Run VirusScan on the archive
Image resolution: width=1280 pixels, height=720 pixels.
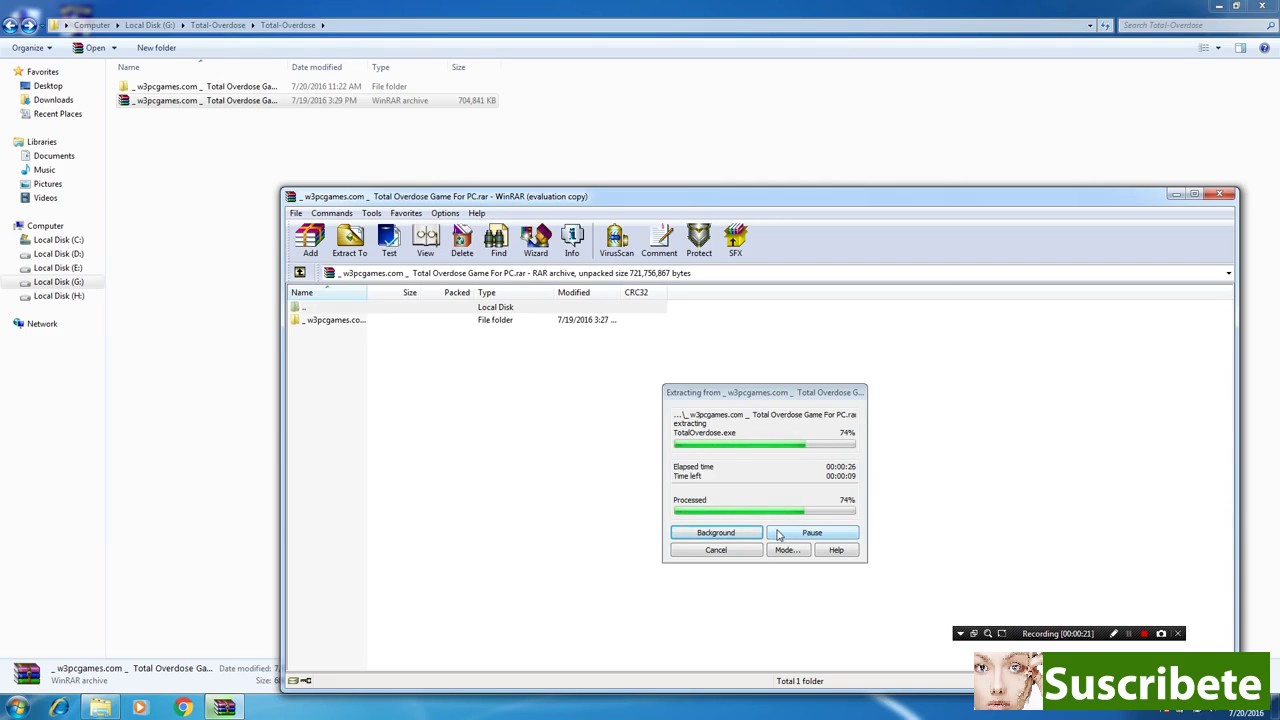[616, 238]
